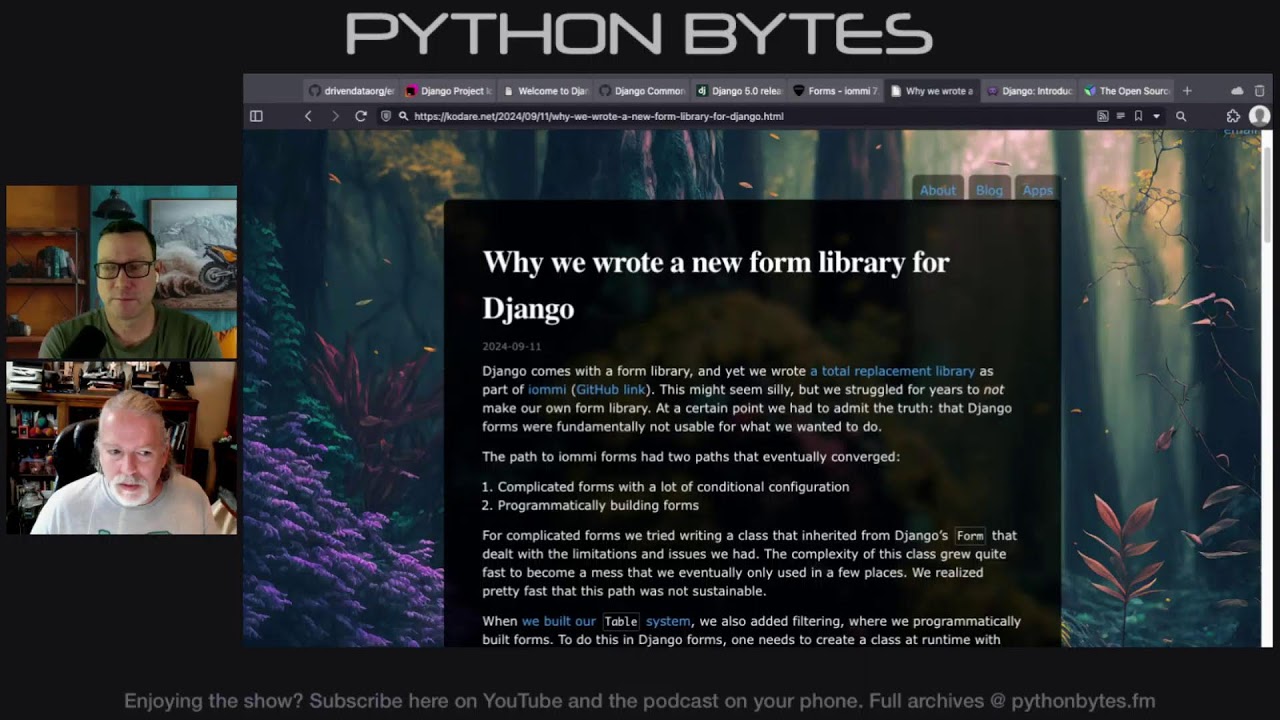The width and height of the screenshot is (1280, 720).
Task: Switch to the Django 5.0 release tab
Action: coord(738,91)
